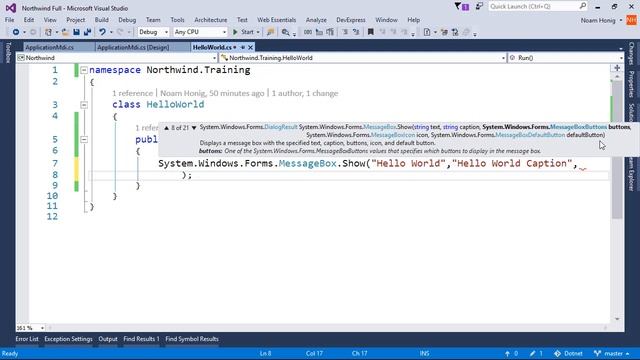Click the yellow comment-note toolbar icon
This screenshot has height=360, width=640.
(x=270, y=32)
